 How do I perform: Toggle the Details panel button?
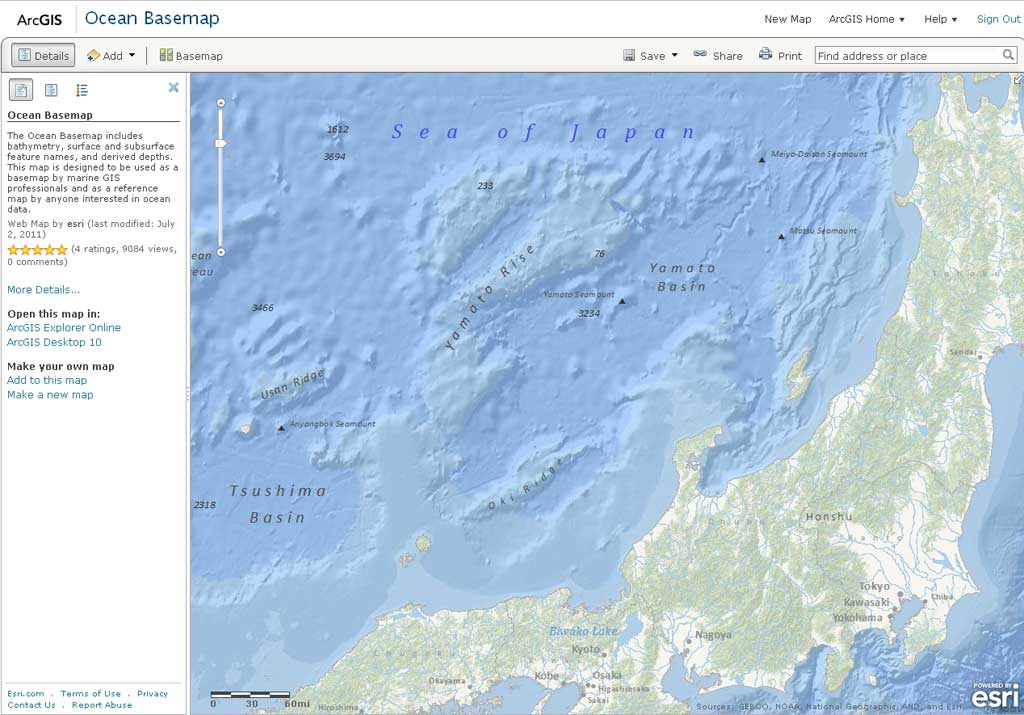(x=43, y=56)
